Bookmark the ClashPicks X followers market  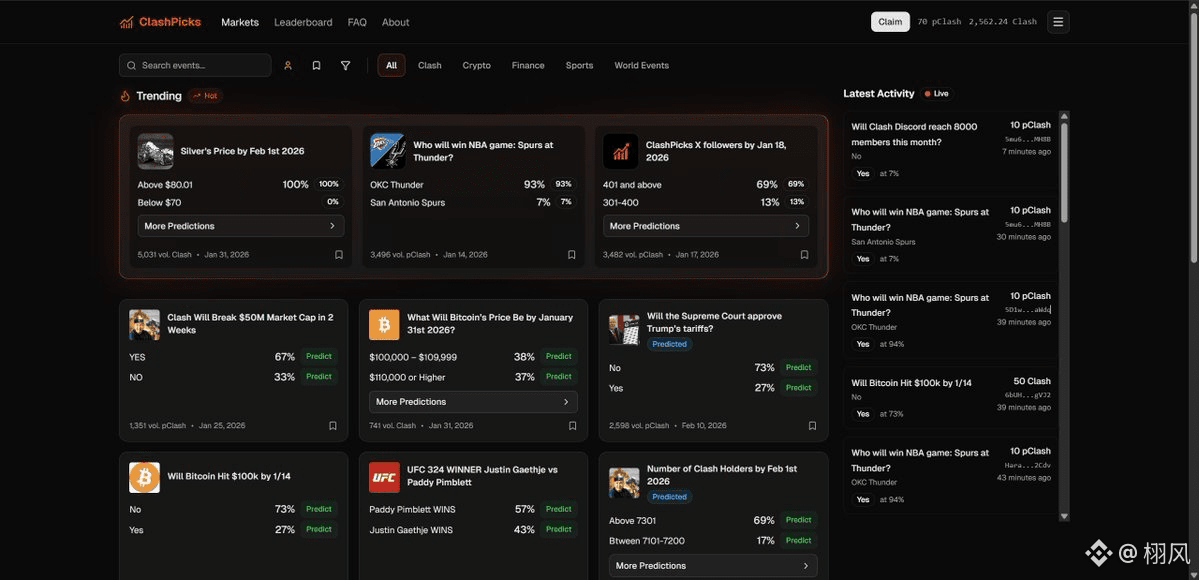tap(804, 255)
